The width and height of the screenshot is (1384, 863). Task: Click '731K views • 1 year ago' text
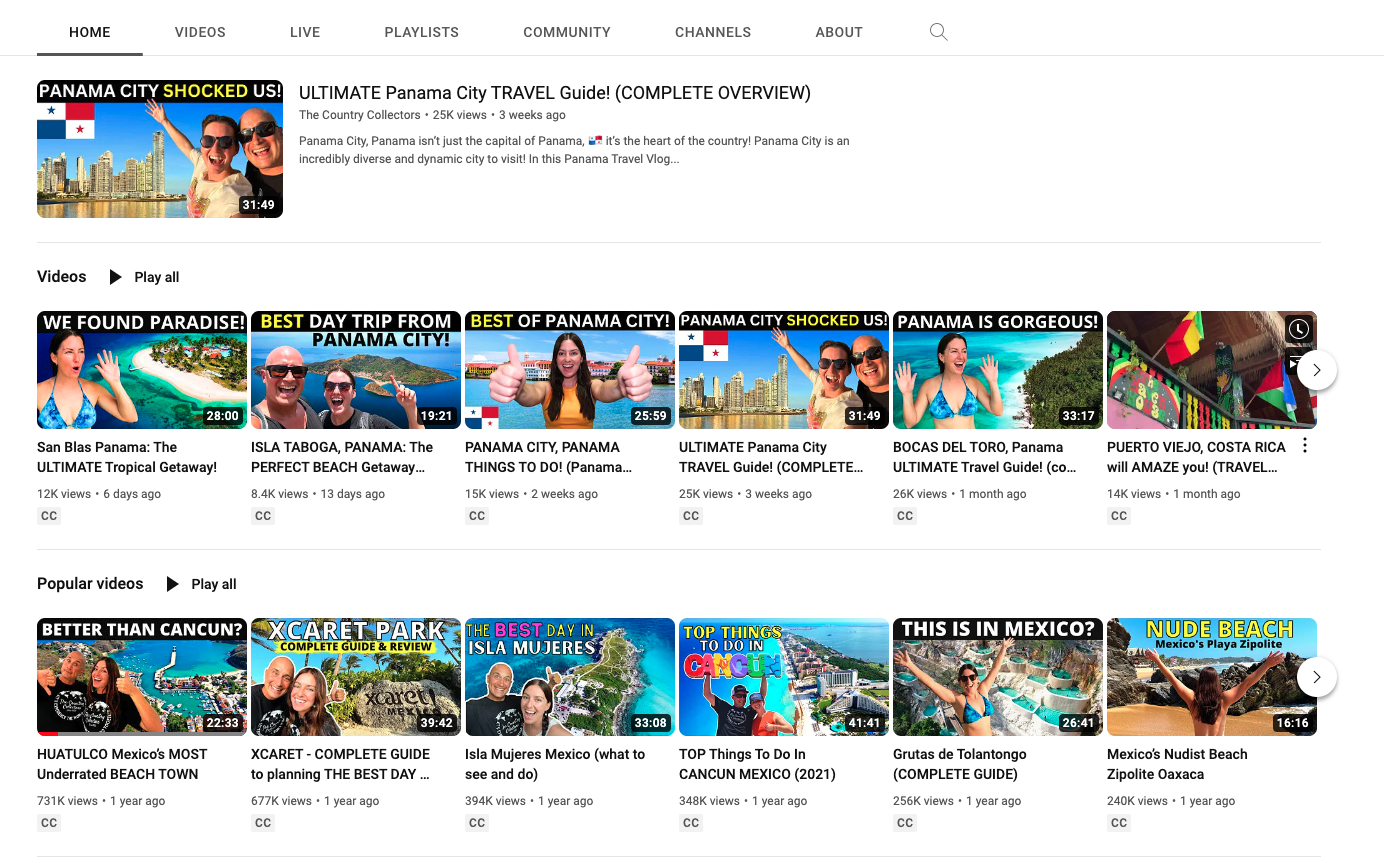click(x=101, y=801)
